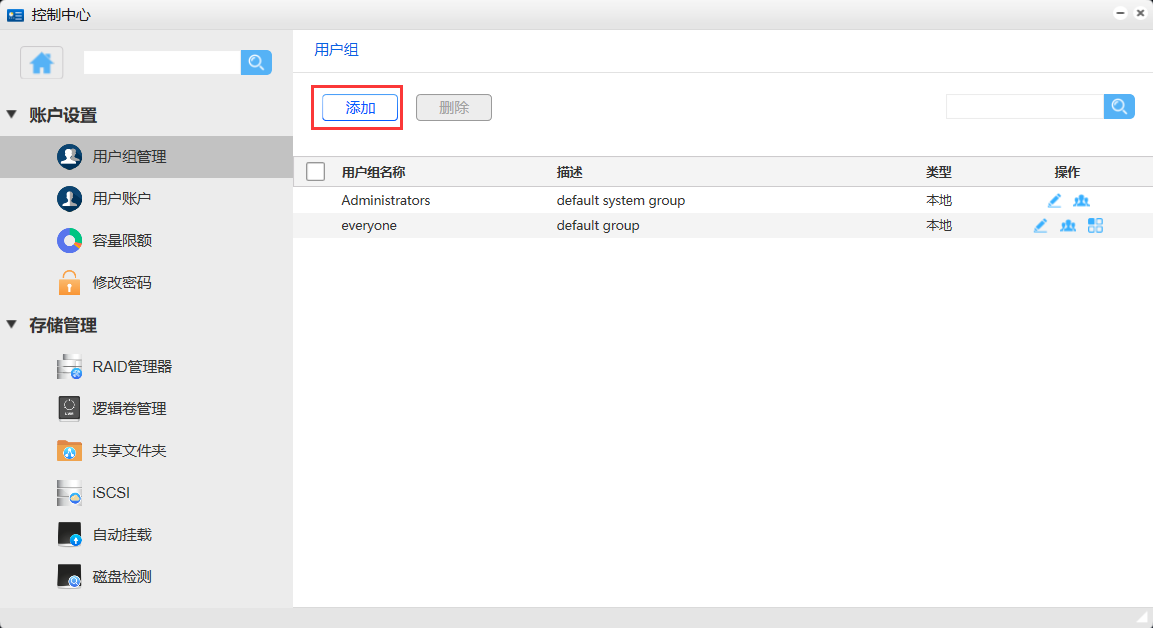
Task: Collapse the 存储管理 section
Action: coord(11,325)
